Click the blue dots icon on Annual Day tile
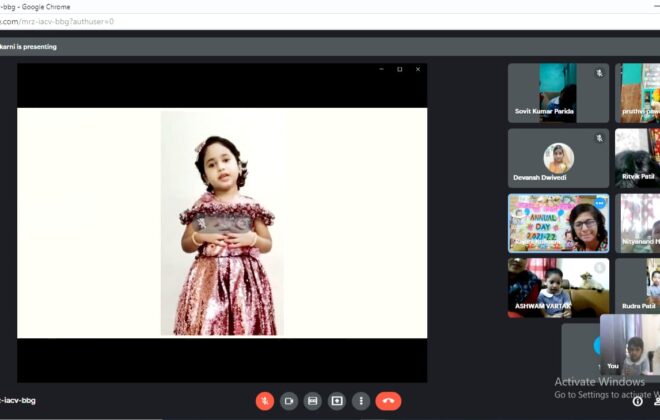Viewport: 660px width, 420px height. coord(599,203)
